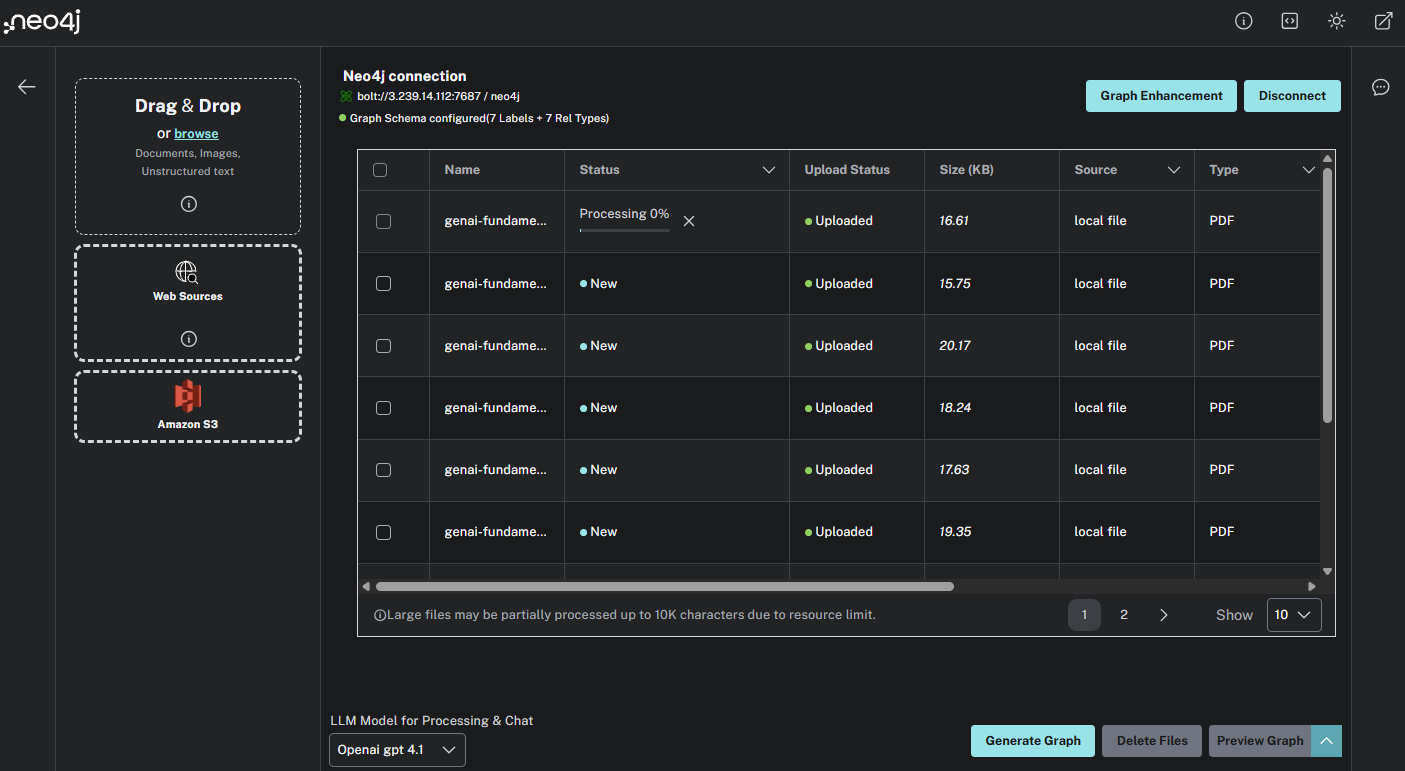
Task: Toggle the light/dark theme sun icon
Action: [x=1336, y=21]
